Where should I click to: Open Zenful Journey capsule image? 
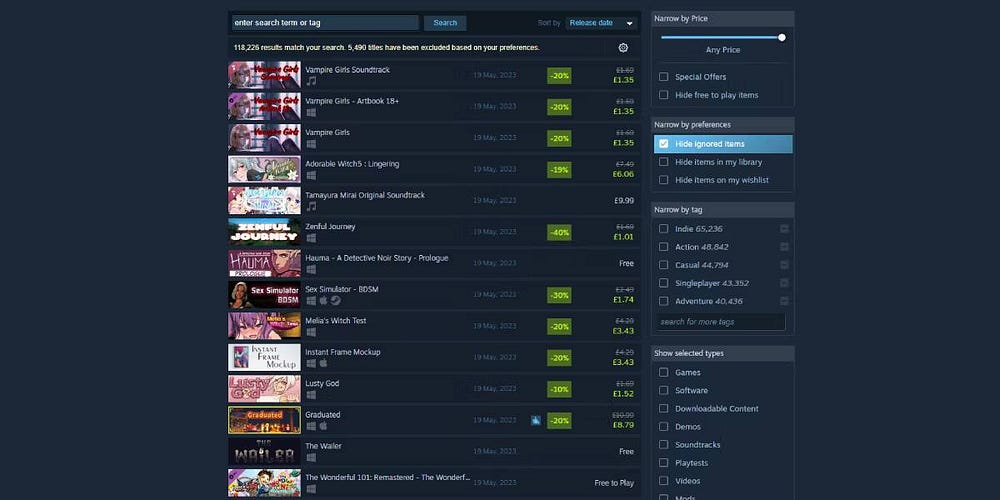(264, 232)
